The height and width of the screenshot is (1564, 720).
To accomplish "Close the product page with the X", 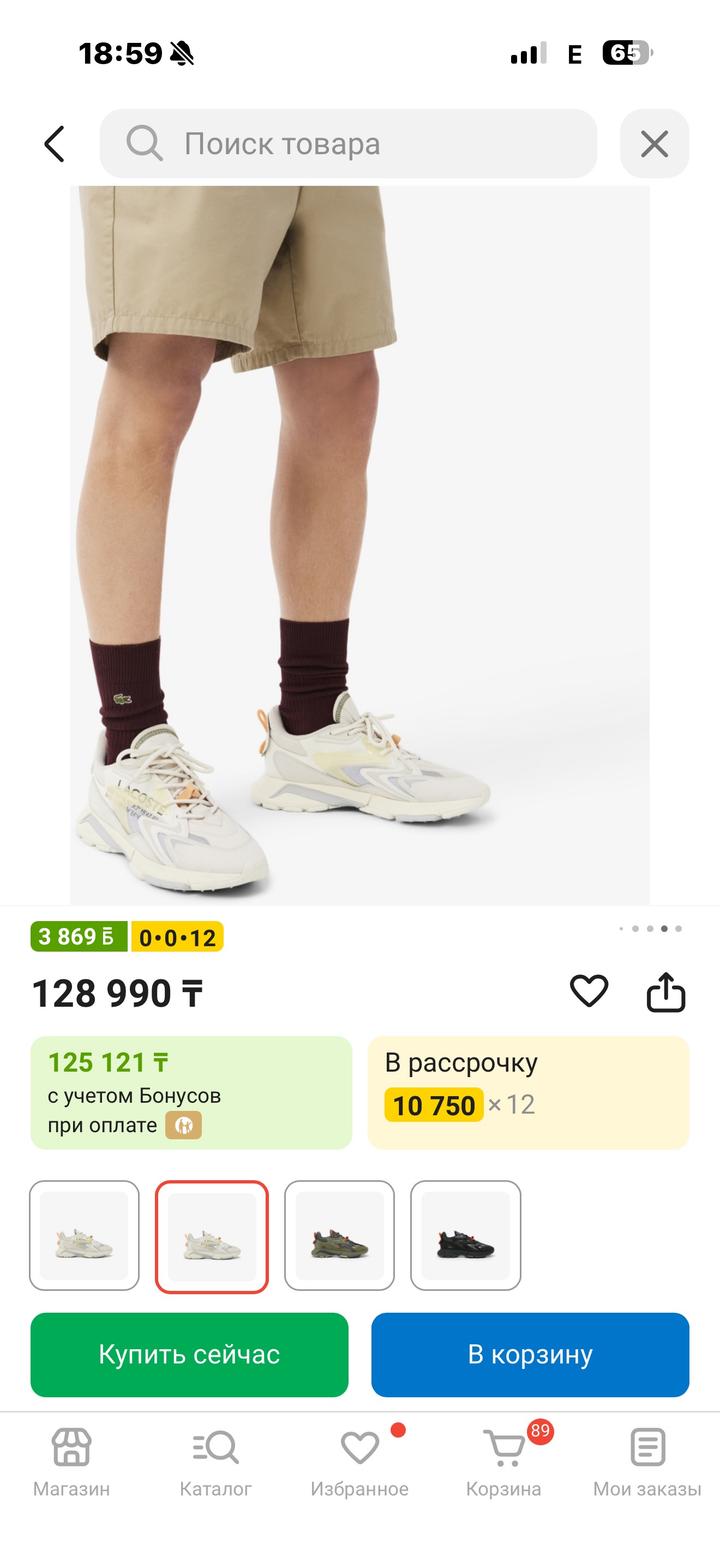I will tap(655, 143).
